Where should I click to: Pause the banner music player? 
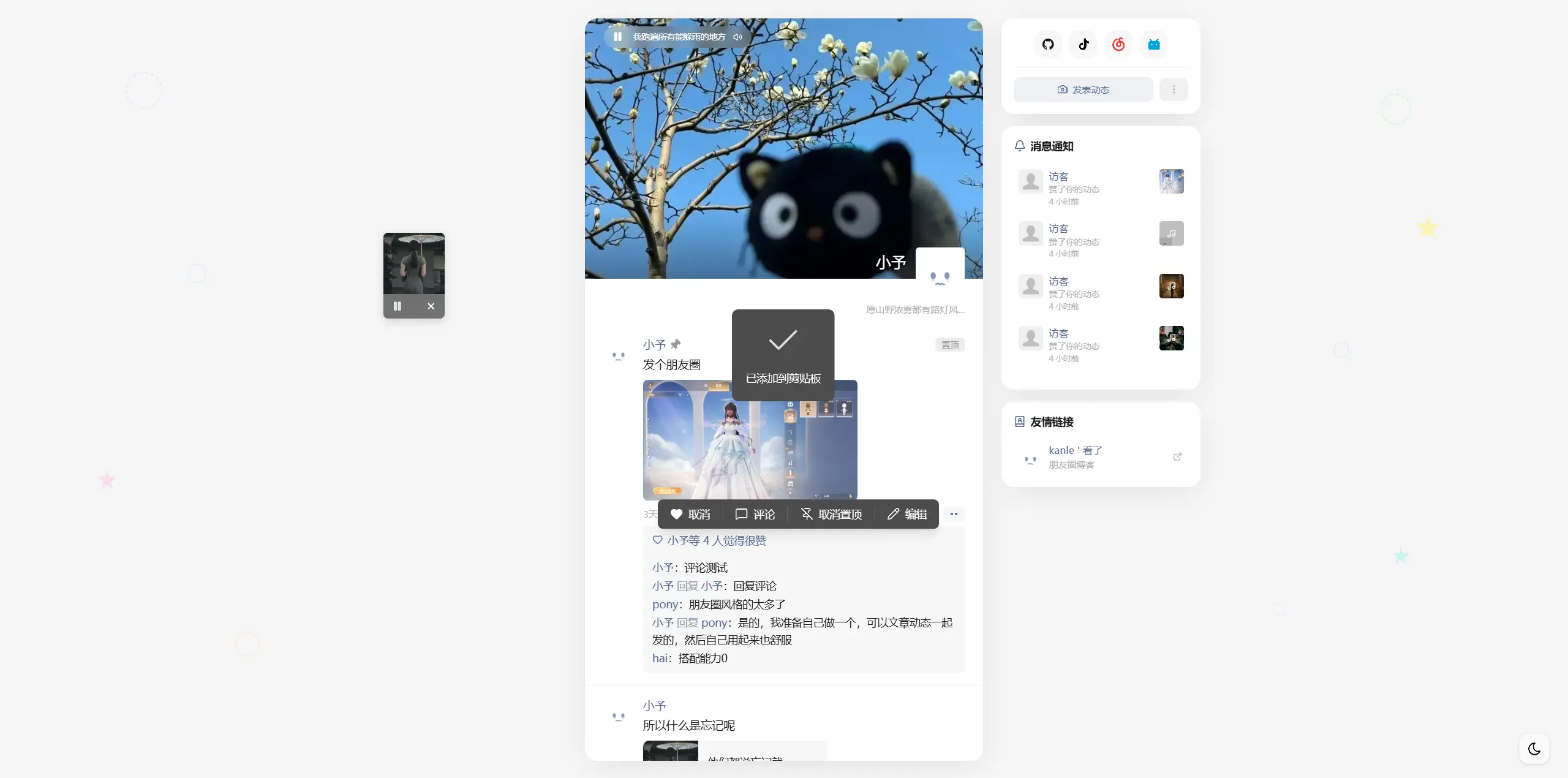(x=618, y=37)
